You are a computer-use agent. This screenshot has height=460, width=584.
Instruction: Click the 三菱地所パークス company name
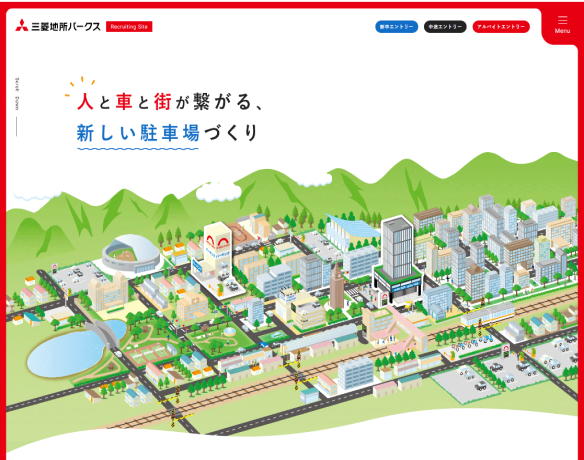coord(66,27)
